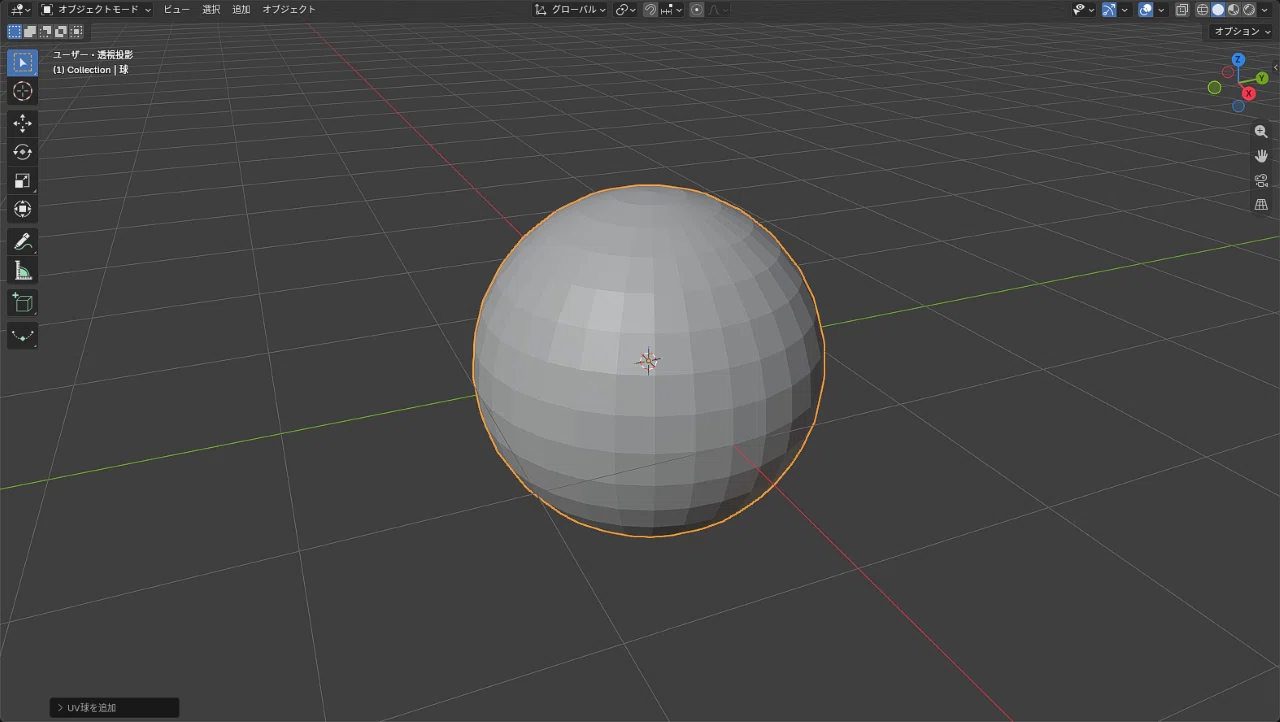
Task: Activate the Rotate tool
Action: (22, 152)
